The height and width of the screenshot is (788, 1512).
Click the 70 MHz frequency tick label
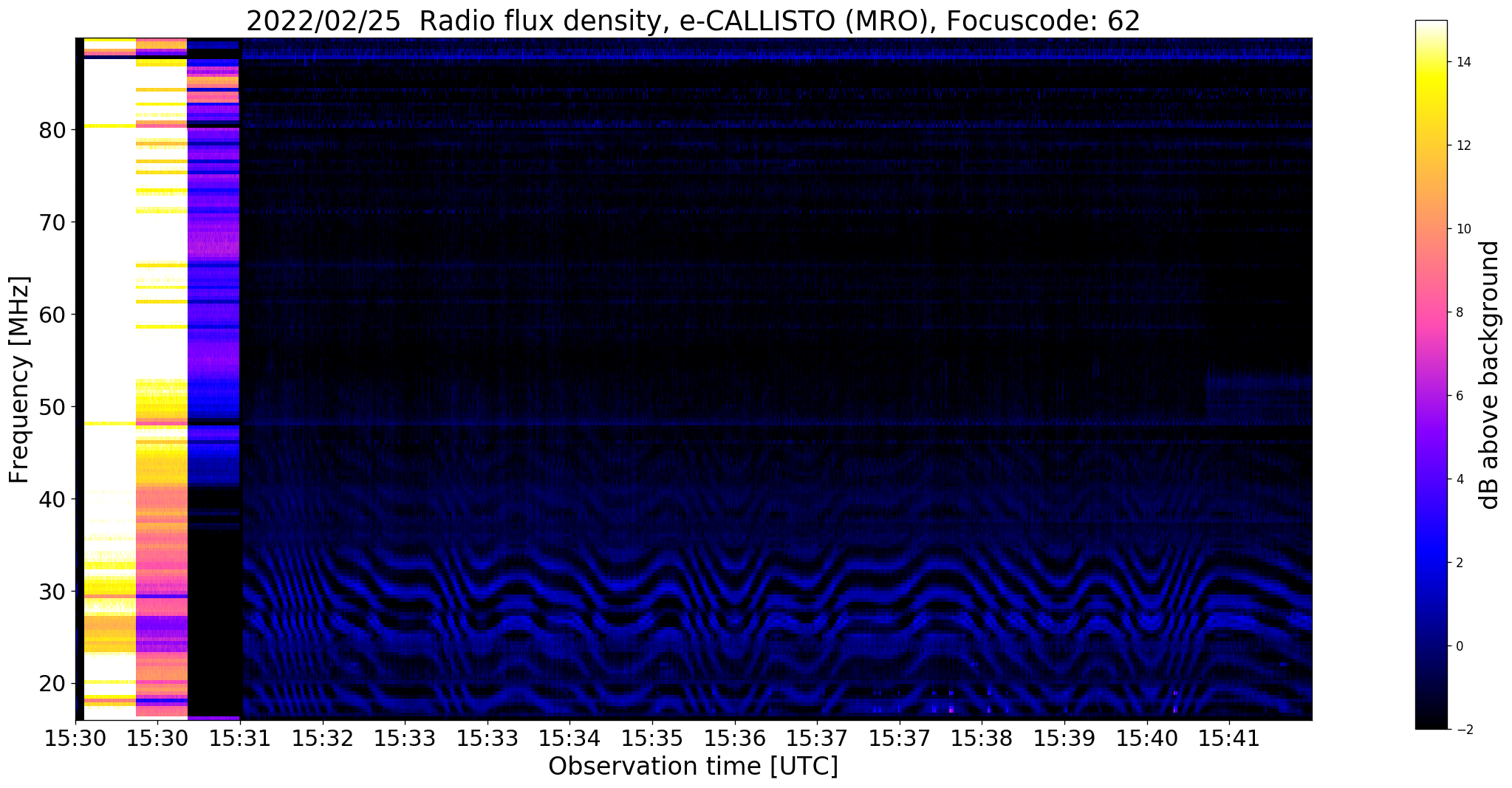click(52, 222)
